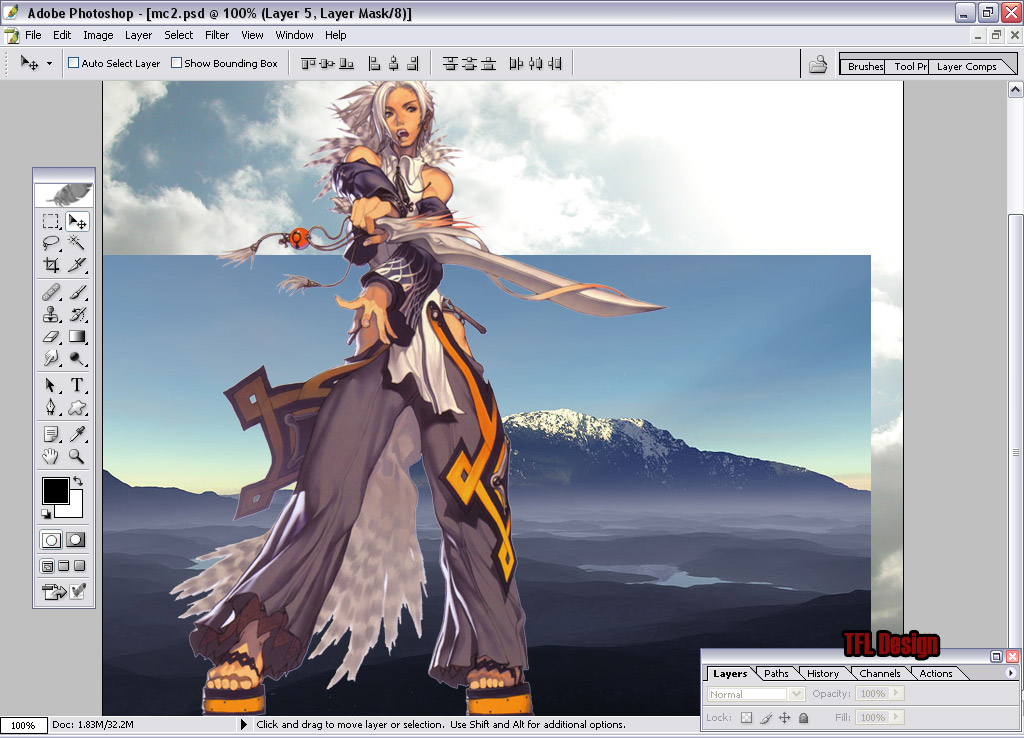Open the Help menu

pos(336,35)
